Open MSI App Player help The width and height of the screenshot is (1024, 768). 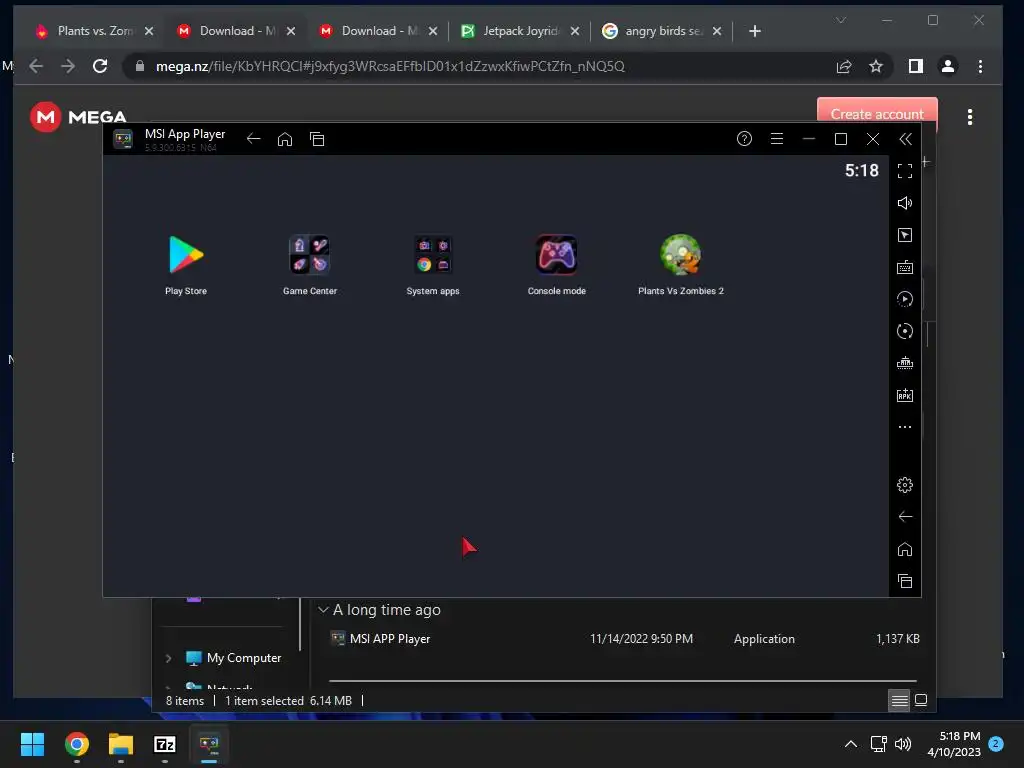tap(744, 138)
